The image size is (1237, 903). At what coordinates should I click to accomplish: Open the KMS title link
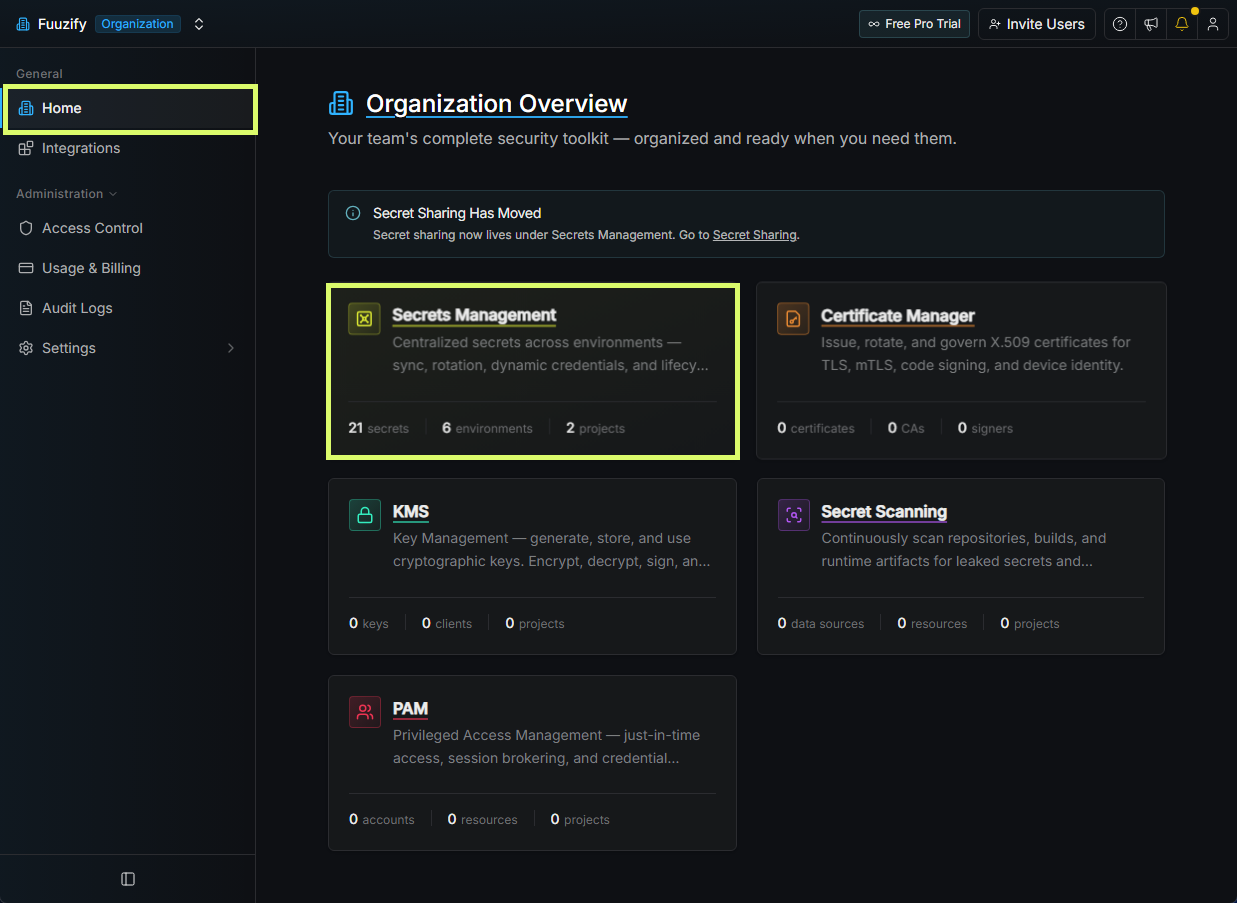(411, 512)
